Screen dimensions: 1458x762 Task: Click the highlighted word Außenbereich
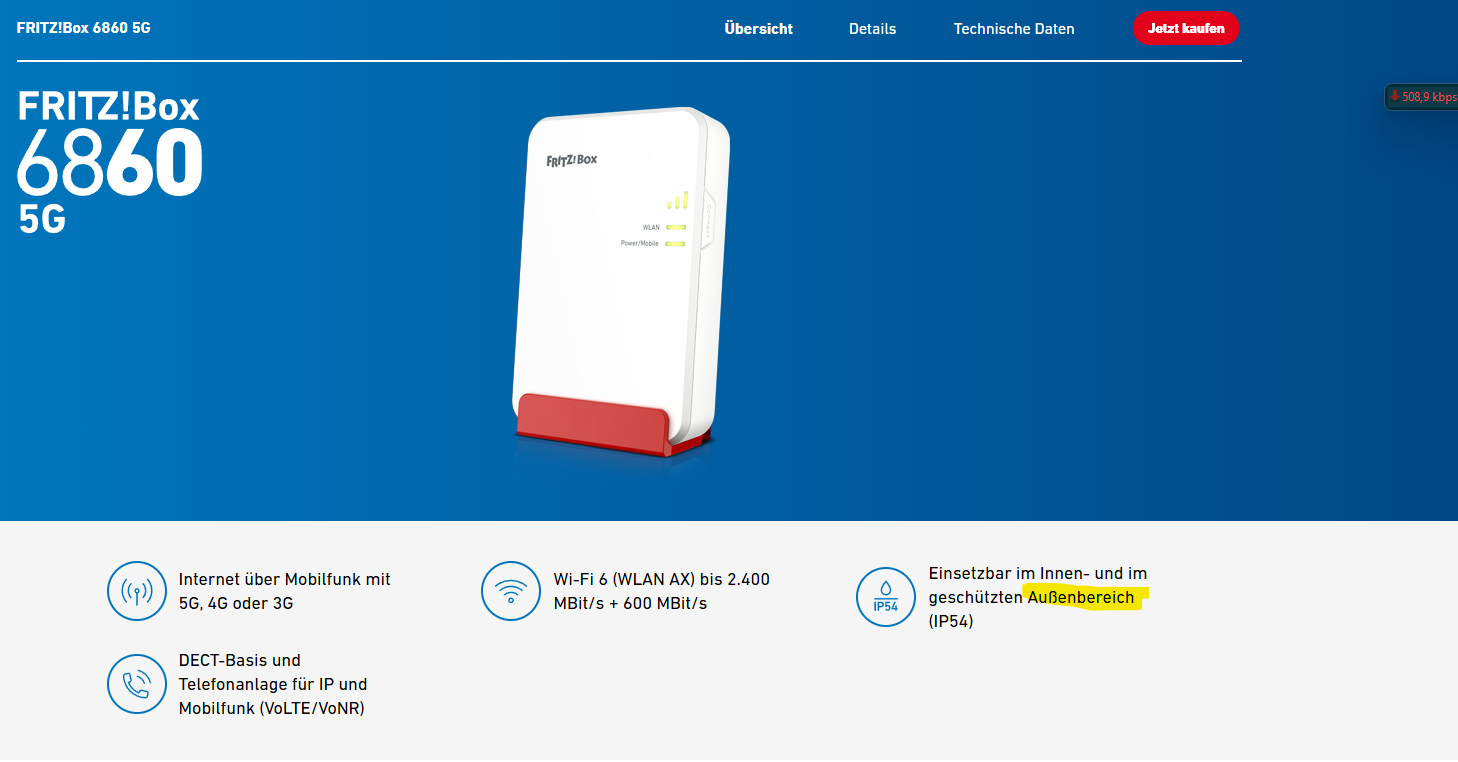click(1081, 597)
